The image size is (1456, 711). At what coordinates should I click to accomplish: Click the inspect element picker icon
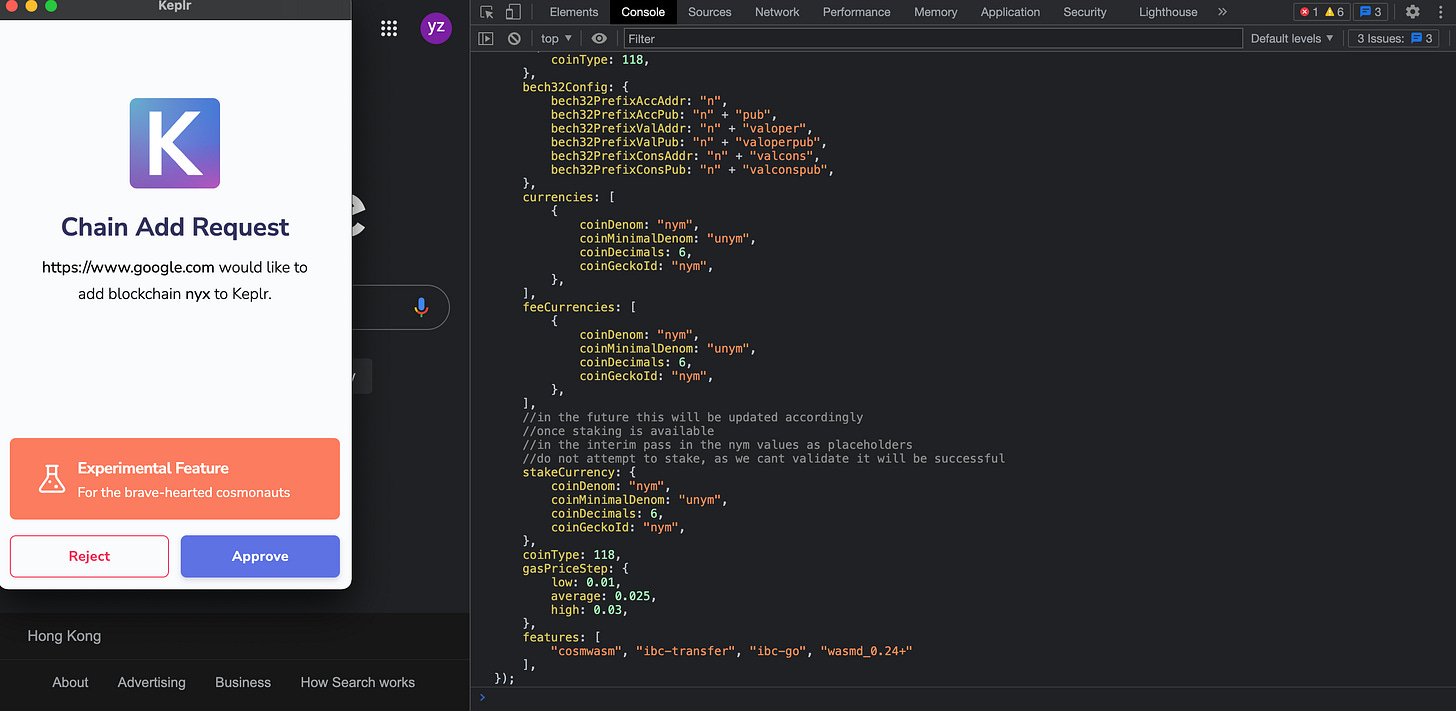click(487, 12)
